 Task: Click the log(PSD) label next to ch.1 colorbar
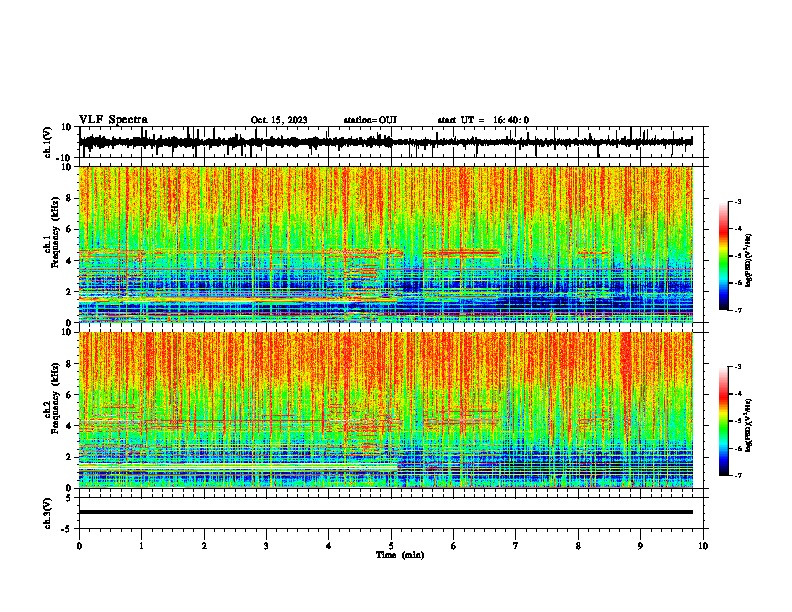click(749, 261)
